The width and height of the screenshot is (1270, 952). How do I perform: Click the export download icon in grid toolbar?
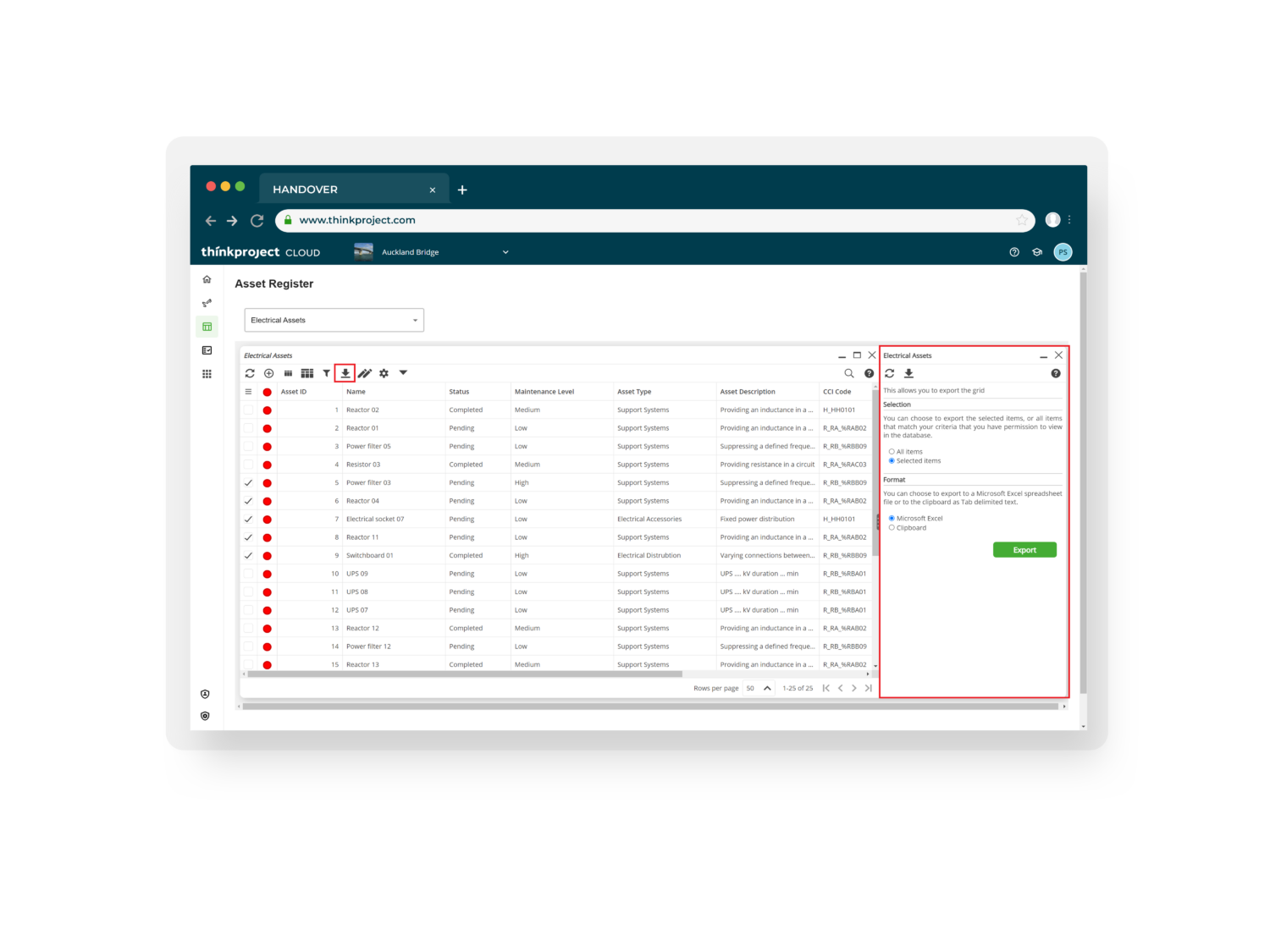point(345,373)
